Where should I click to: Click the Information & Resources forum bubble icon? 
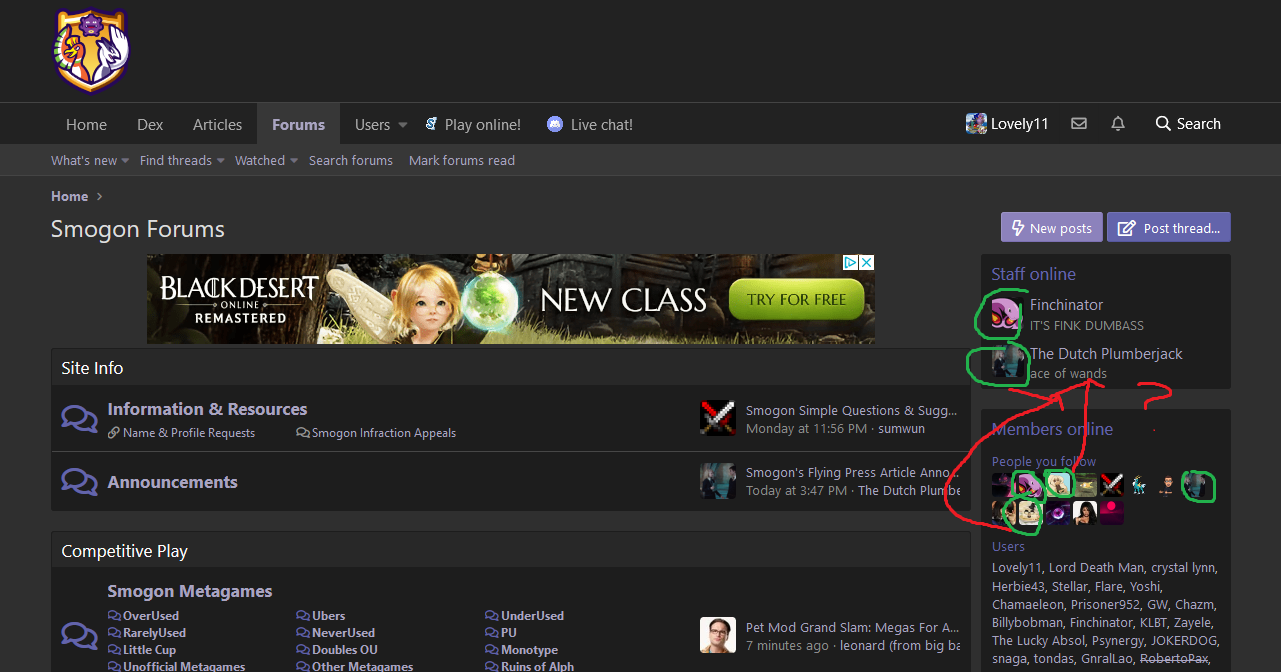coord(79,419)
